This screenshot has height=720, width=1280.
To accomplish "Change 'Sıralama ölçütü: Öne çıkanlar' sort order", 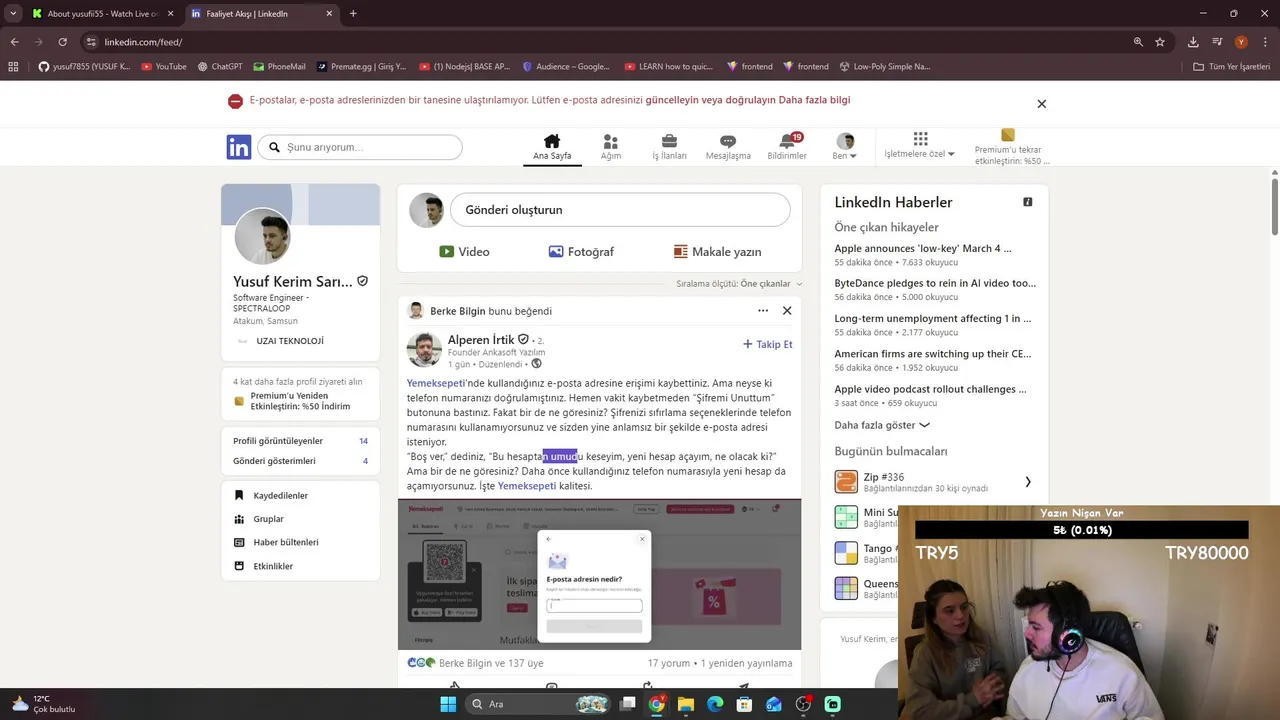I will click(x=738, y=284).
